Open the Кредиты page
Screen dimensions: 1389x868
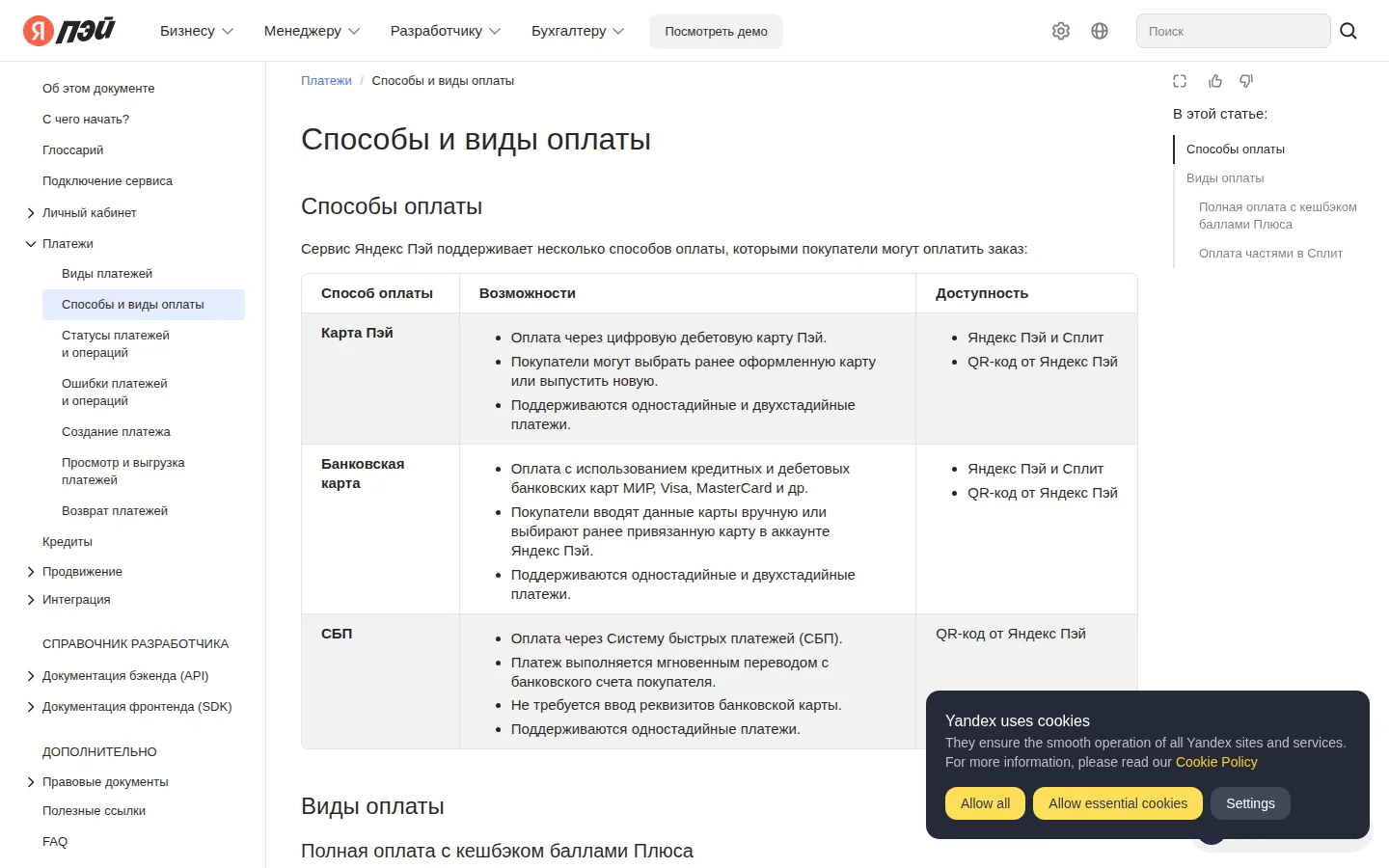pos(68,541)
